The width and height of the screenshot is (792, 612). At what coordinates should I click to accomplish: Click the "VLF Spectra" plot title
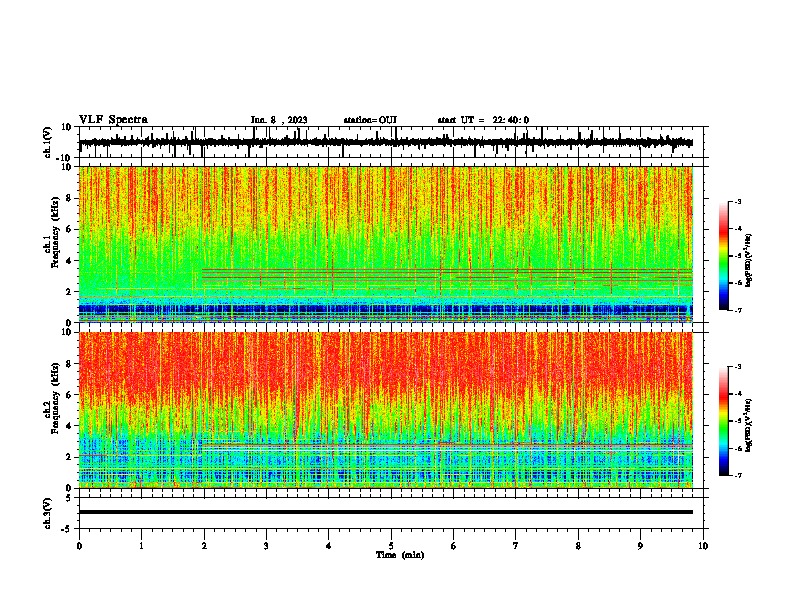(113, 120)
